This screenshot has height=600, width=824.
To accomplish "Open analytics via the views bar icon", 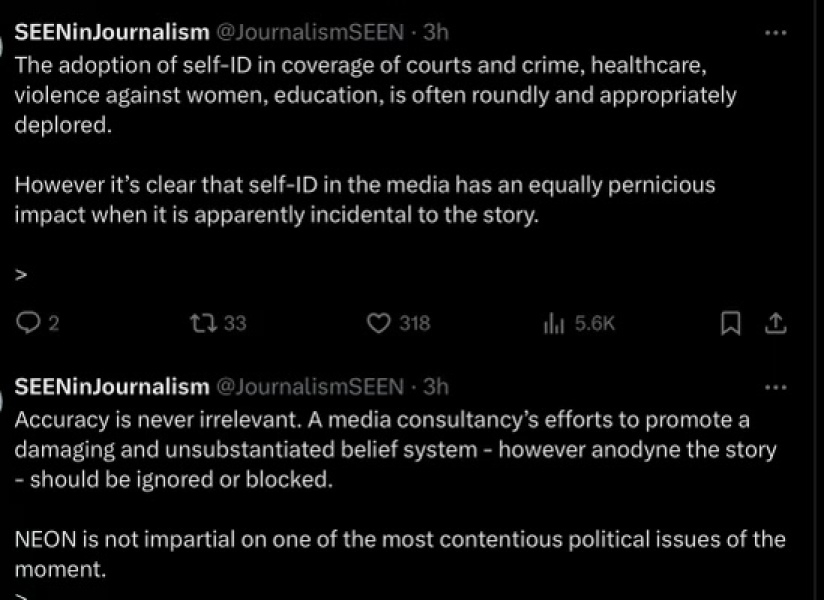I will tap(551, 323).
